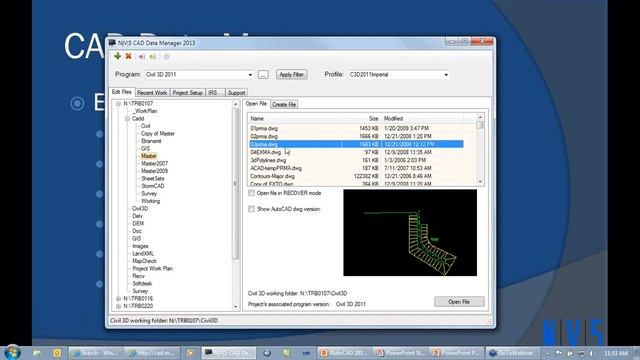Collapse the Cadd folder node
This screenshot has height=360, width=640.
(127, 119)
